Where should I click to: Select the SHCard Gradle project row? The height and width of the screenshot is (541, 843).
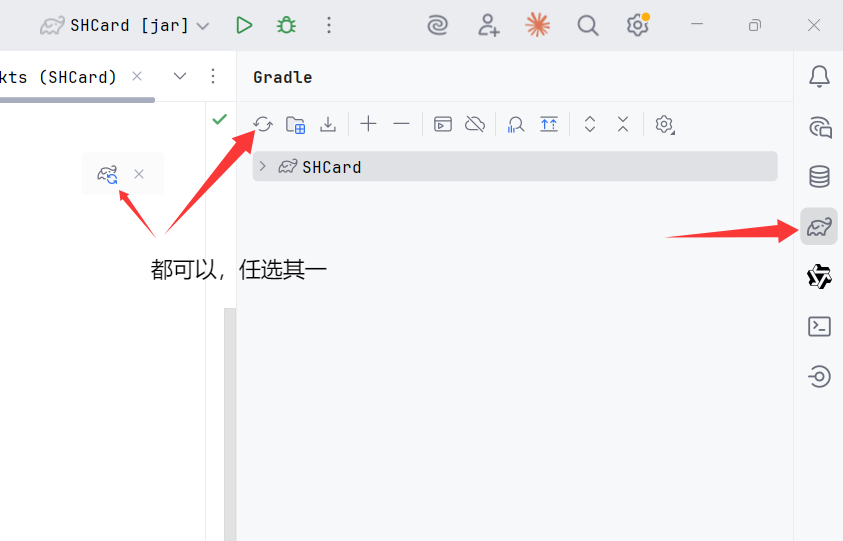tap(515, 166)
